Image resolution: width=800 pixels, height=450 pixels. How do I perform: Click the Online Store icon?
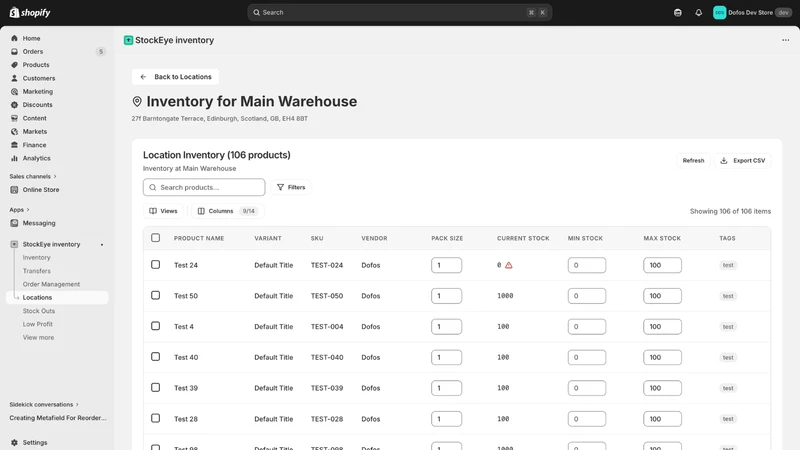(x=14, y=189)
